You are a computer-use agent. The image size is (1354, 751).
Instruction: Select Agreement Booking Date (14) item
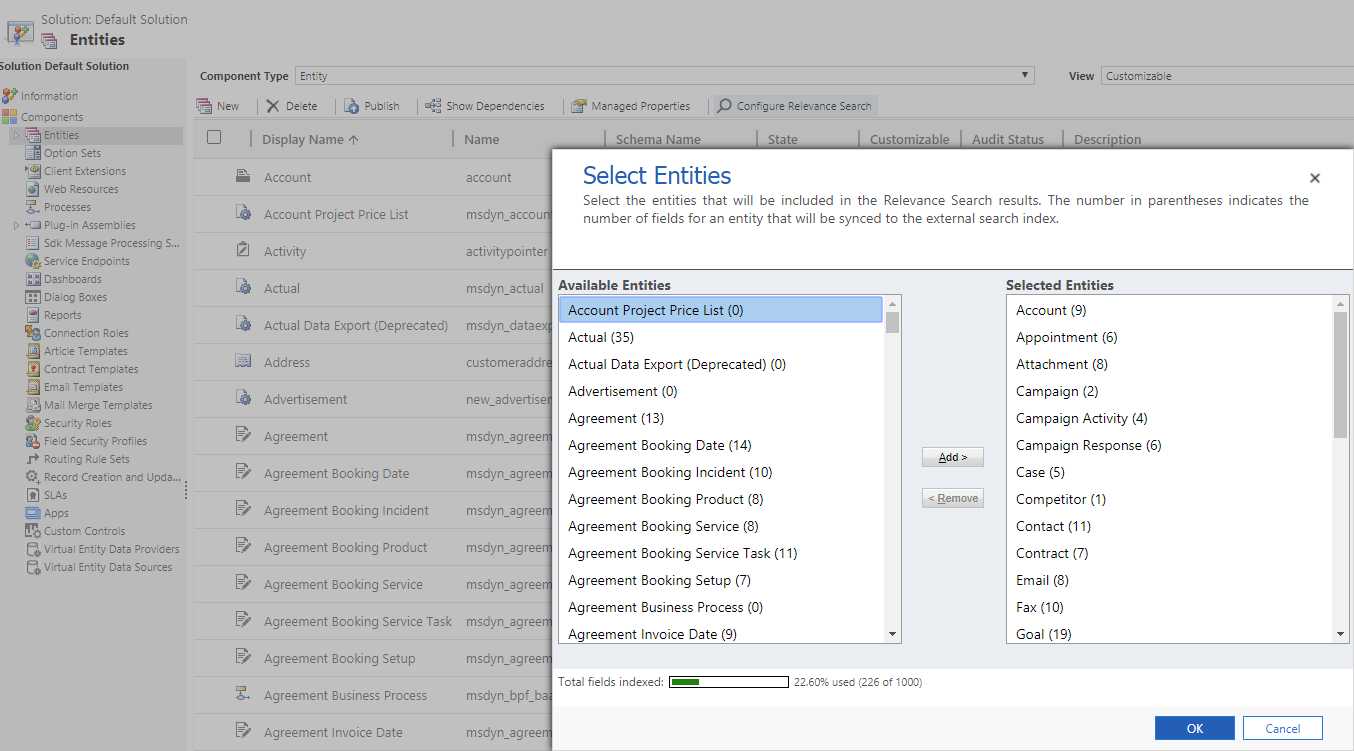(720, 445)
